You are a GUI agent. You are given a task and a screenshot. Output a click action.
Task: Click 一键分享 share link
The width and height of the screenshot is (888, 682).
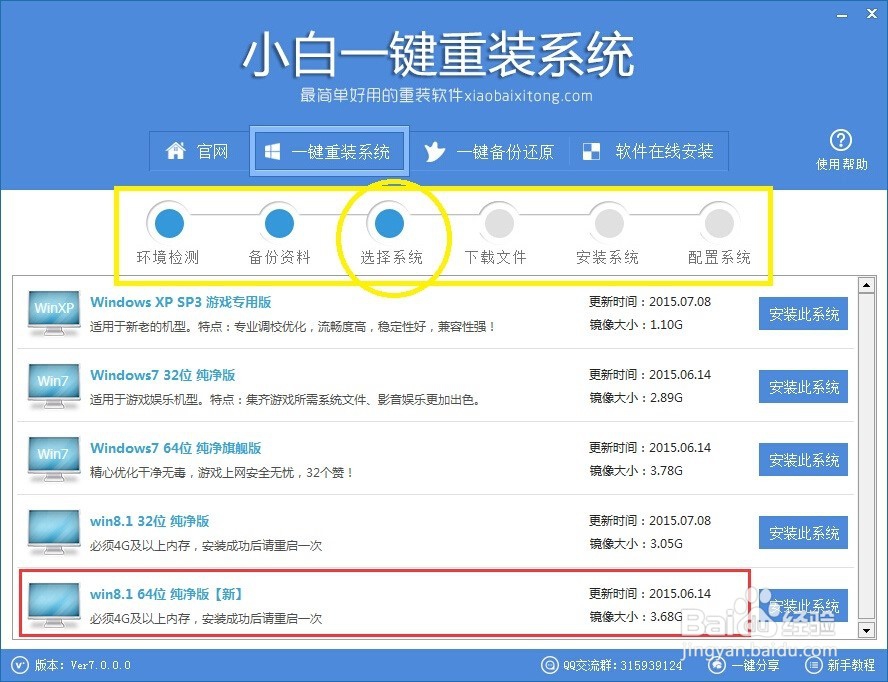pyautogui.click(x=755, y=666)
